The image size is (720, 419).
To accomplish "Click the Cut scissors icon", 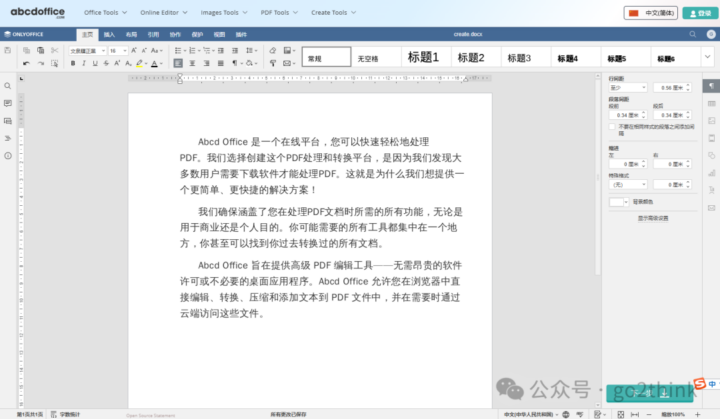I will pos(55,50).
